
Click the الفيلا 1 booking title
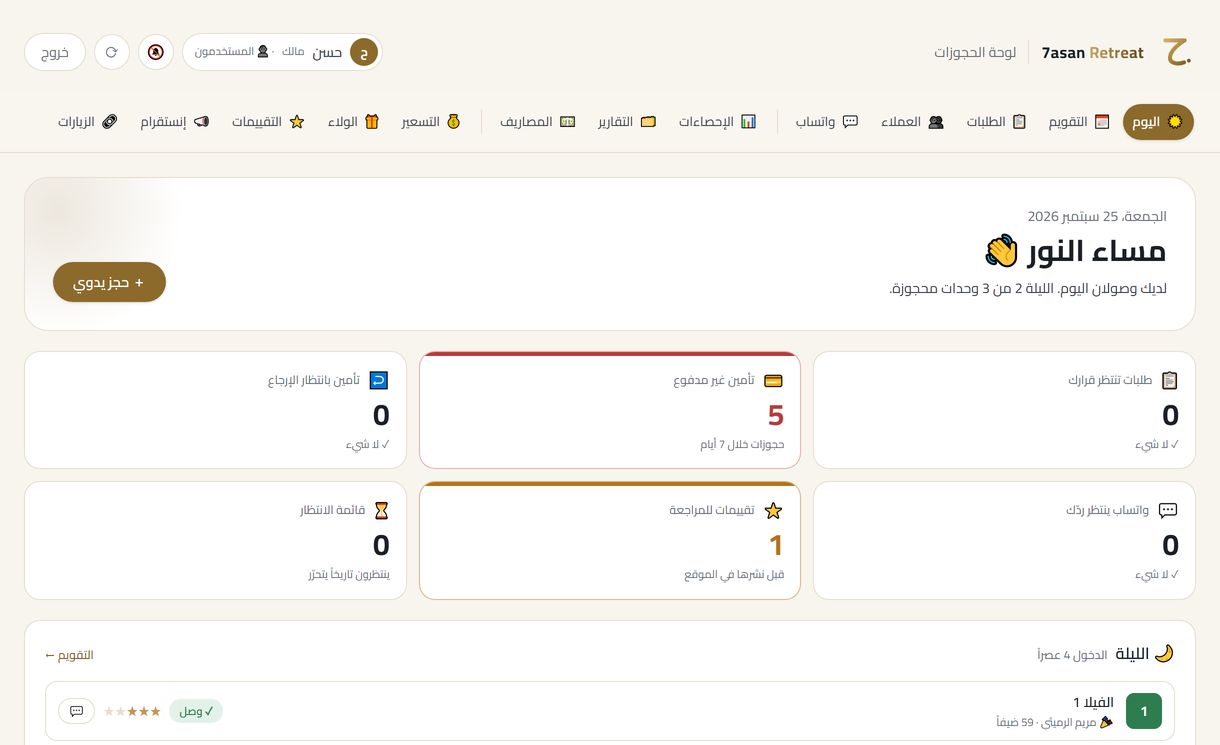click(1093, 702)
